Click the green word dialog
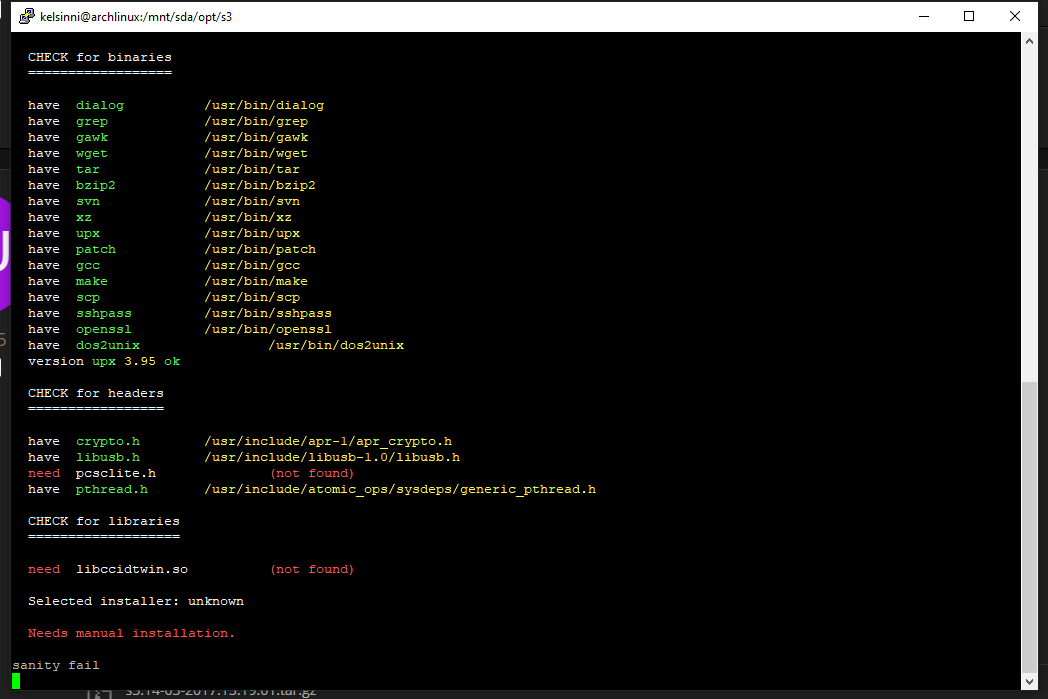Image resolution: width=1048 pixels, height=699 pixels. tap(100, 106)
